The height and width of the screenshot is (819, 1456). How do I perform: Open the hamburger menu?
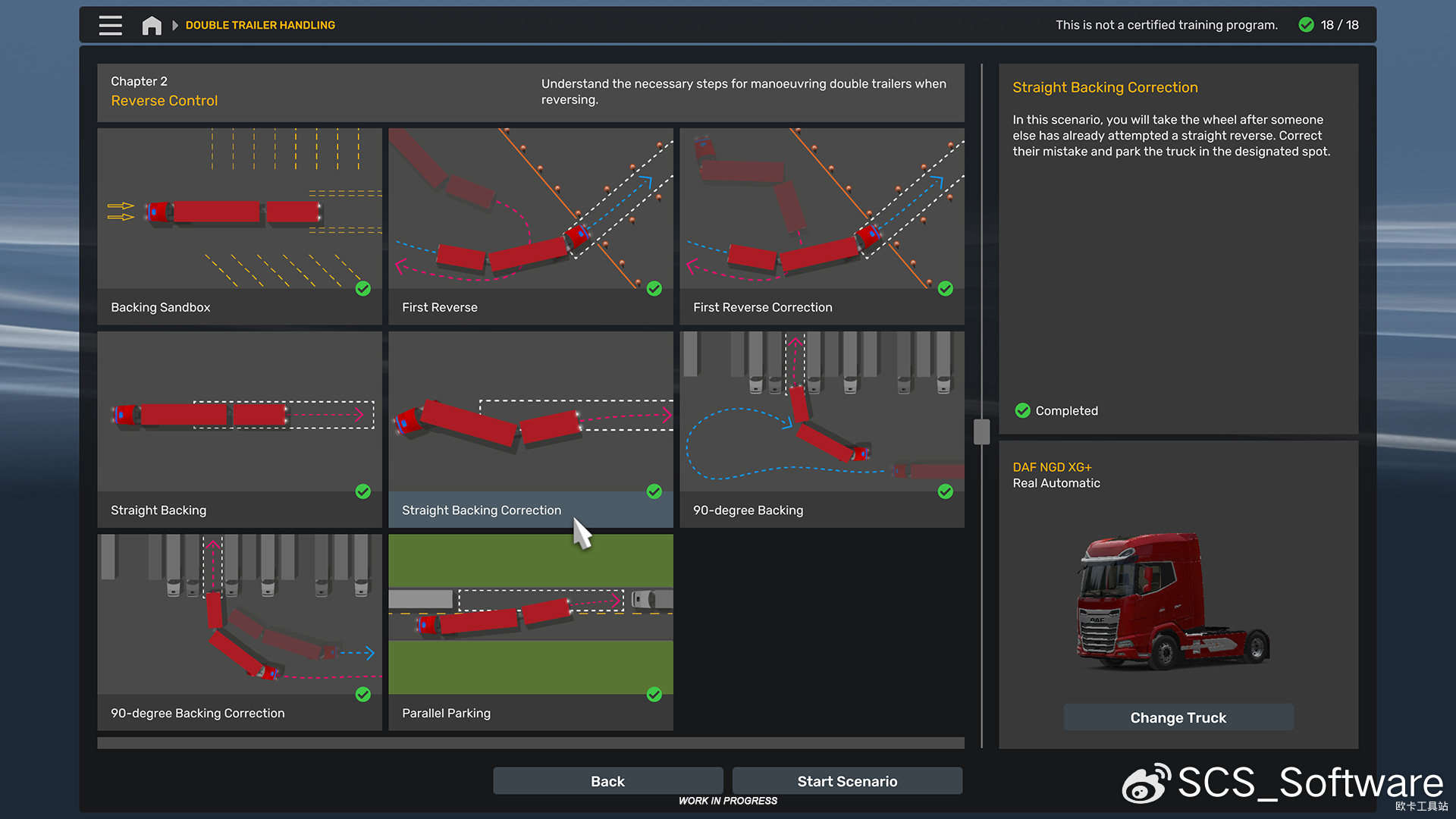click(x=110, y=25)
